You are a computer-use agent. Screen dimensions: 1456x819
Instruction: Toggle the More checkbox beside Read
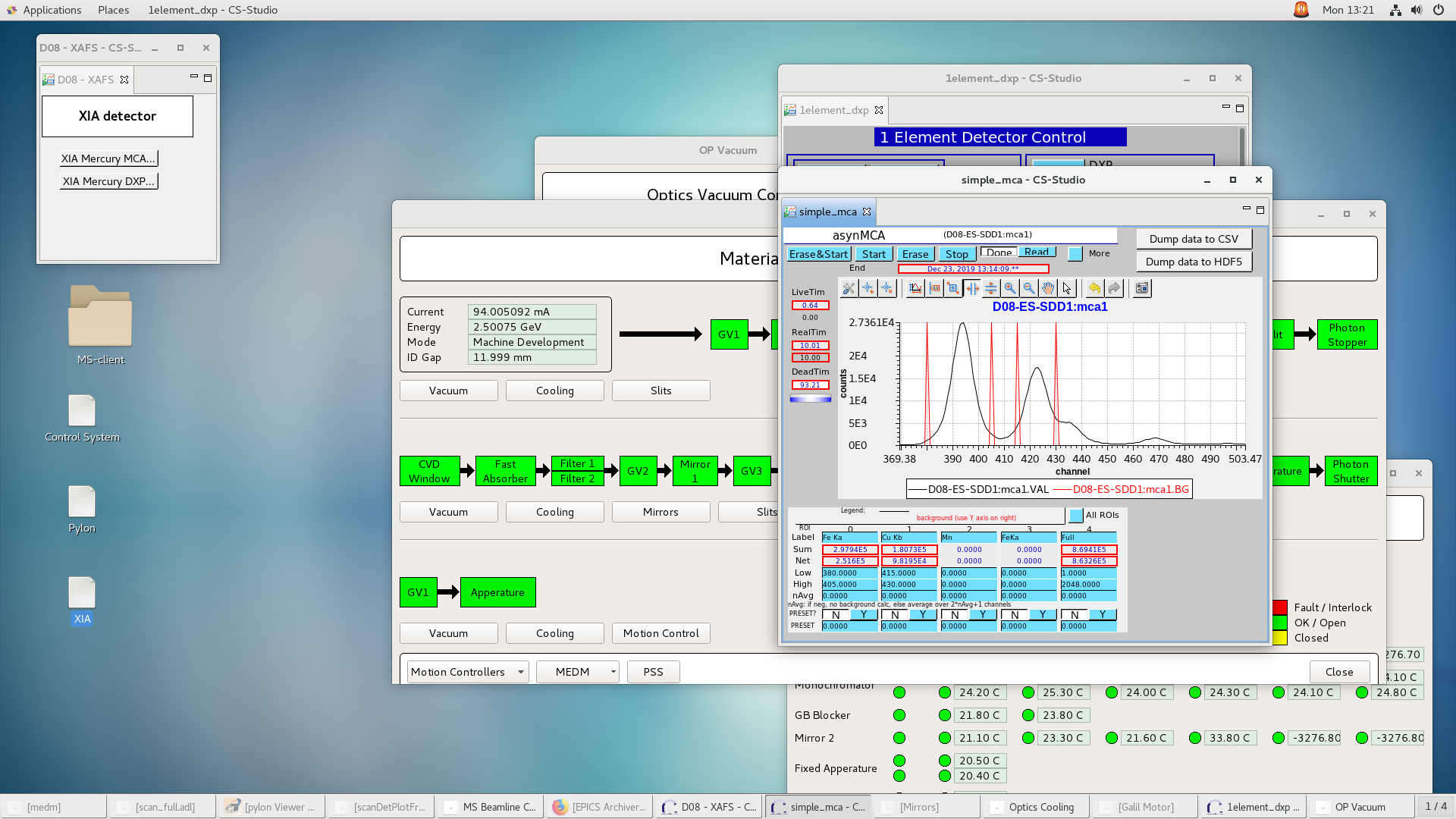(x=1075, y=253)
